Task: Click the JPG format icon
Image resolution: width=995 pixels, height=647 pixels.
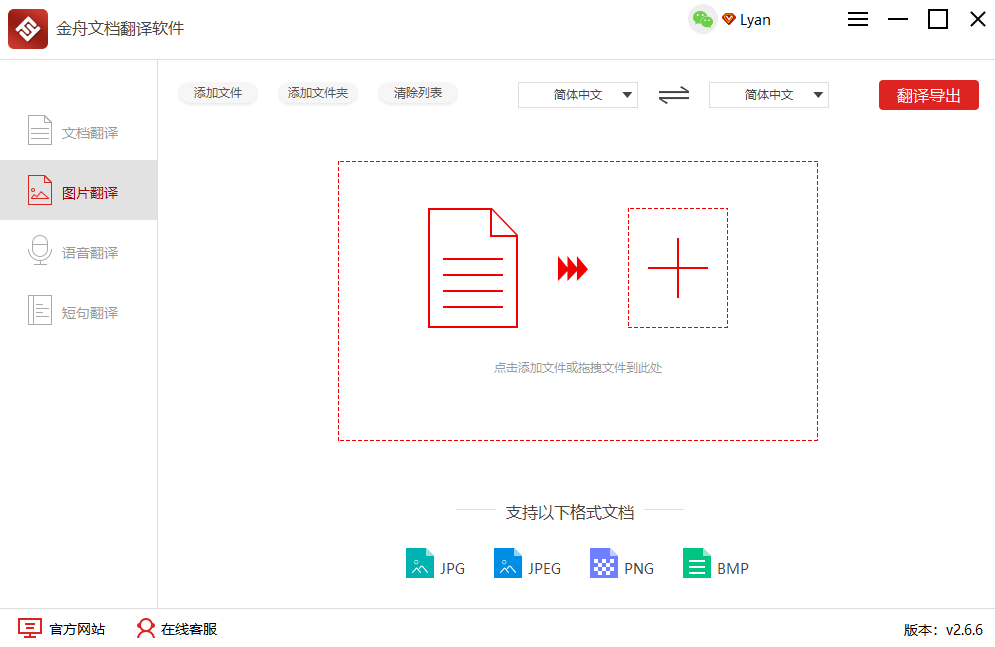Action: pos(420,564)
